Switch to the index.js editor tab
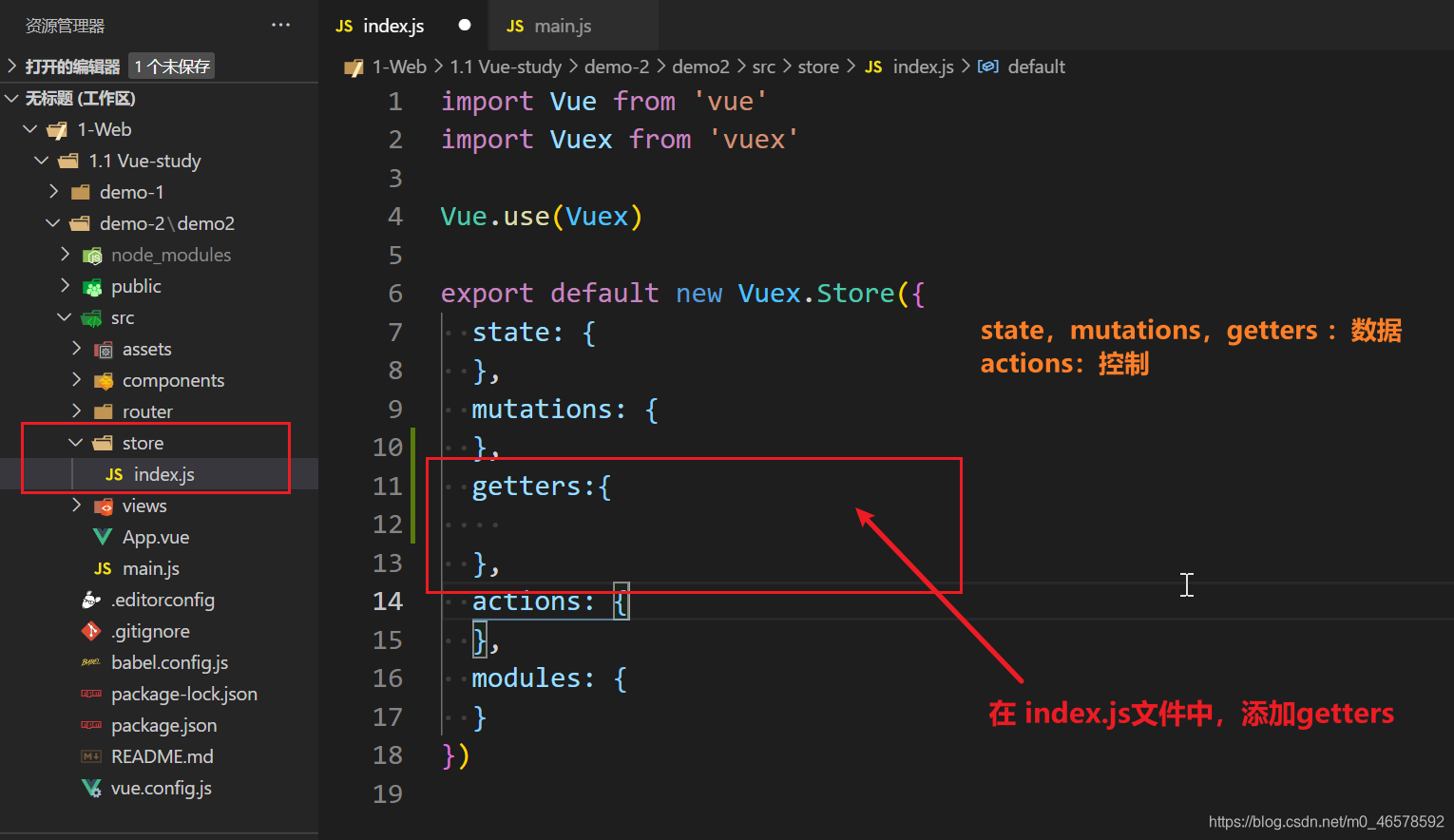1454x840 pixels. coord(403,26)
